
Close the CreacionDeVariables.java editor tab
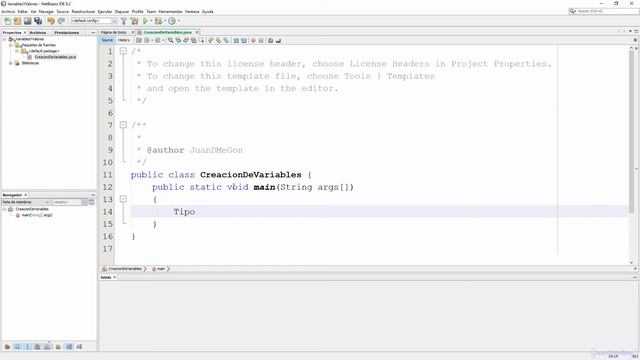click(197, 32)
